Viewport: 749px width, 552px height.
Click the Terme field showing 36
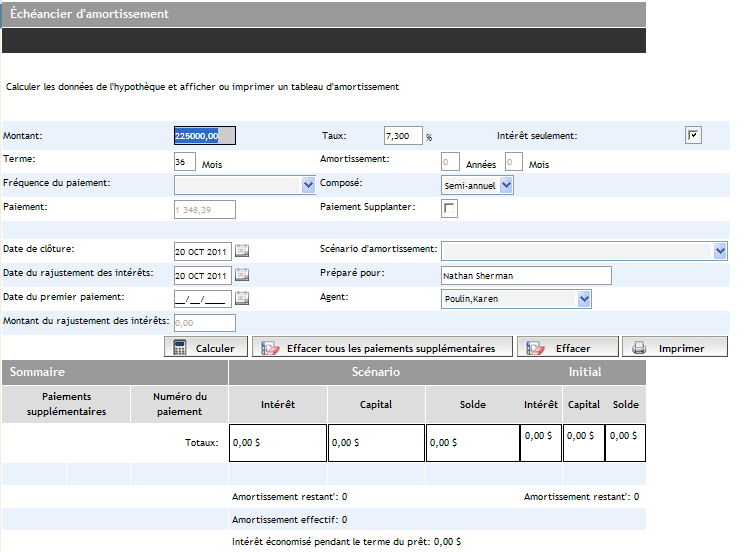coord(185,161)
